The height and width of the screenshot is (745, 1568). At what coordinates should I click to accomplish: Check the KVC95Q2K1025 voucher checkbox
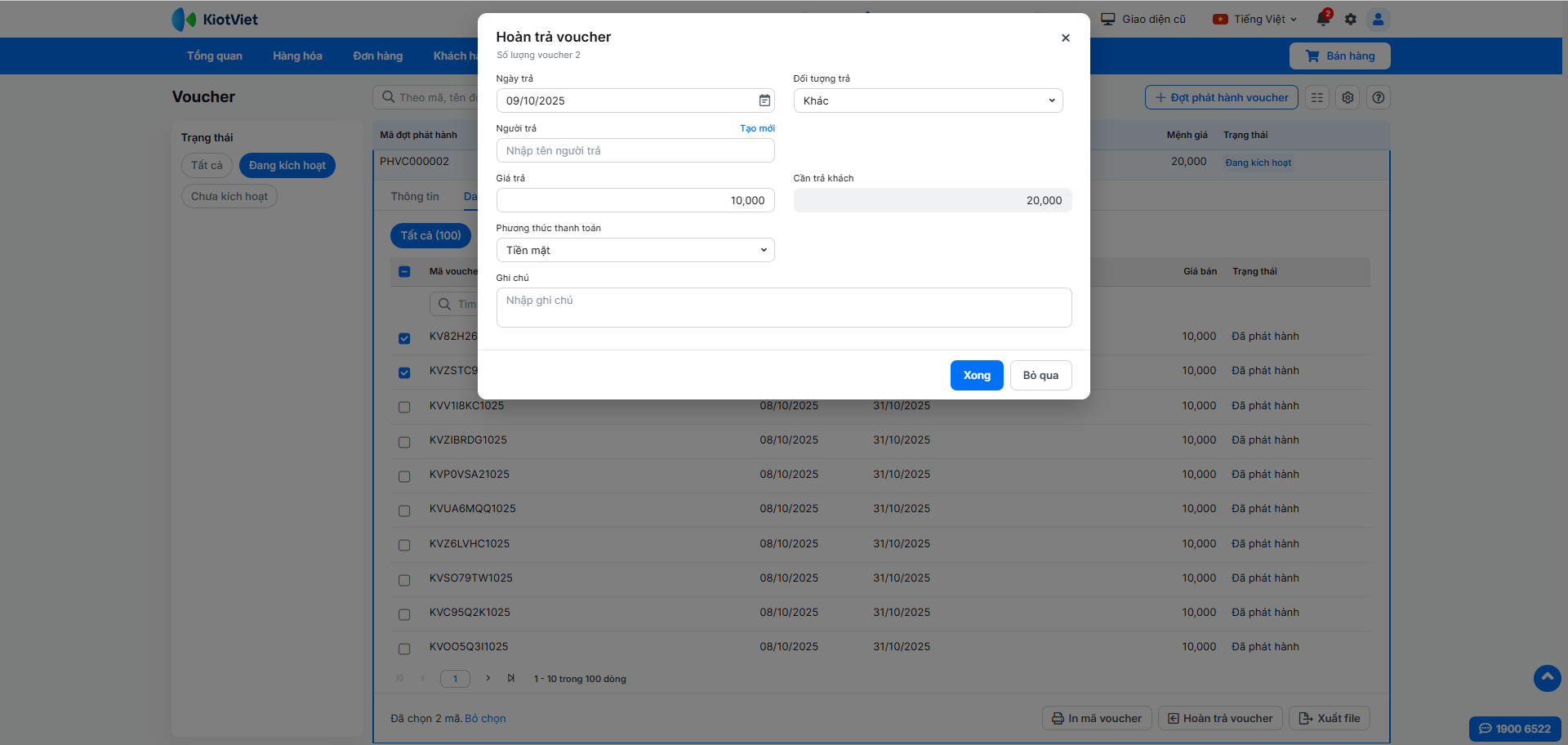(404, 614)
